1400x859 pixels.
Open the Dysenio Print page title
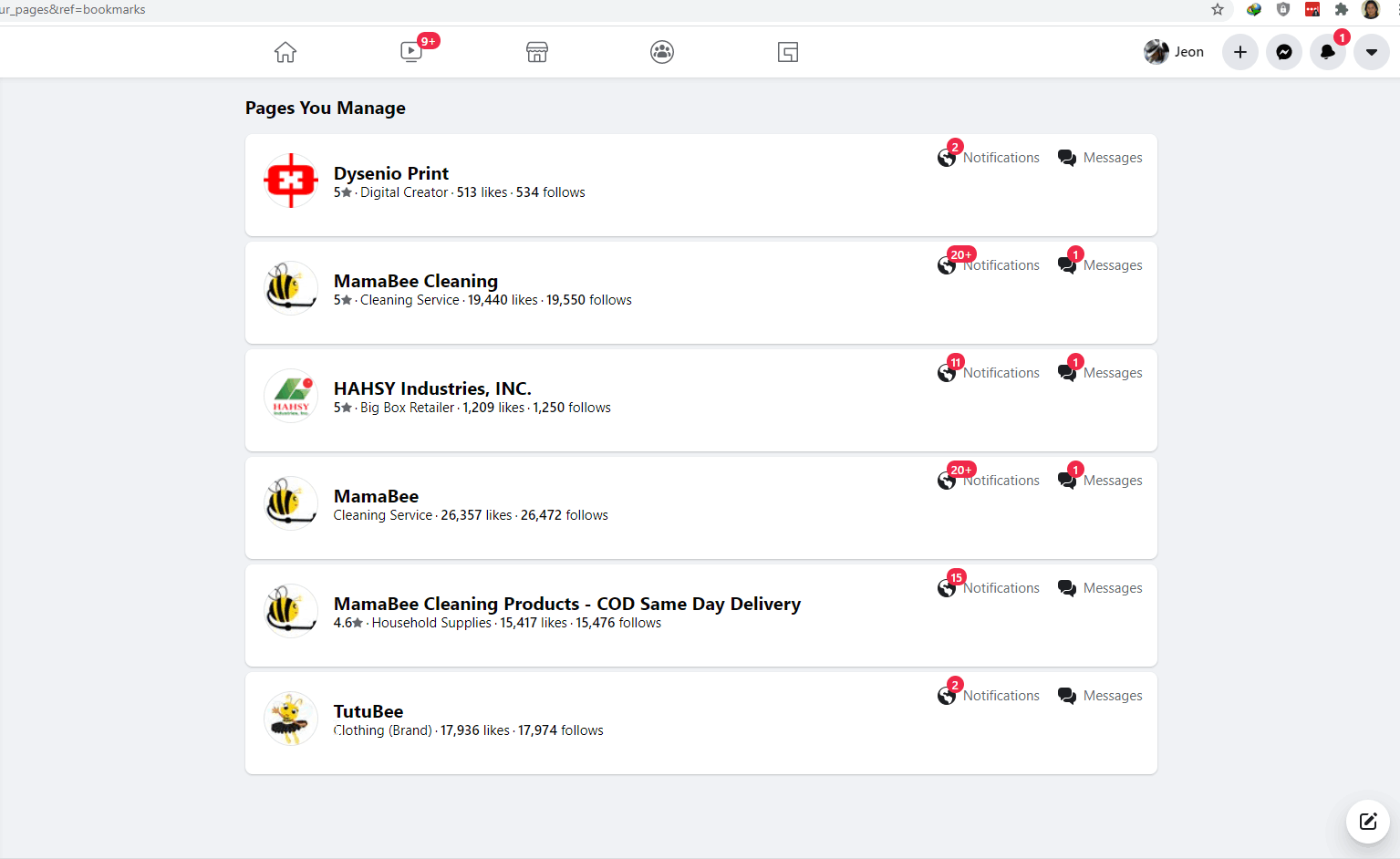391,173
